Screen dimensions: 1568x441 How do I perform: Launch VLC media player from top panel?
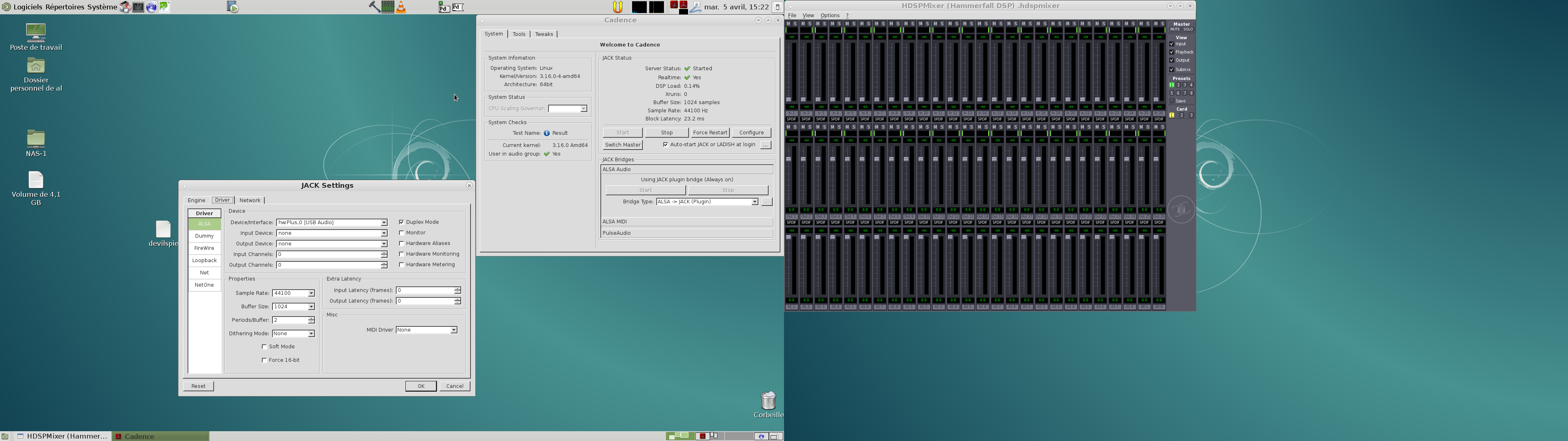click(x=401, y=7)
